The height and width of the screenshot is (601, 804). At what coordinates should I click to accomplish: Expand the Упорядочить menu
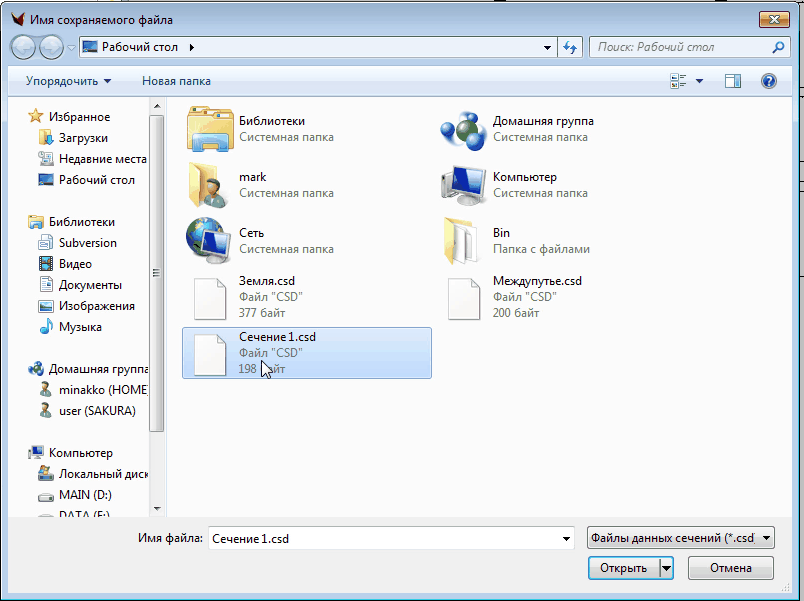click(68, 81)
